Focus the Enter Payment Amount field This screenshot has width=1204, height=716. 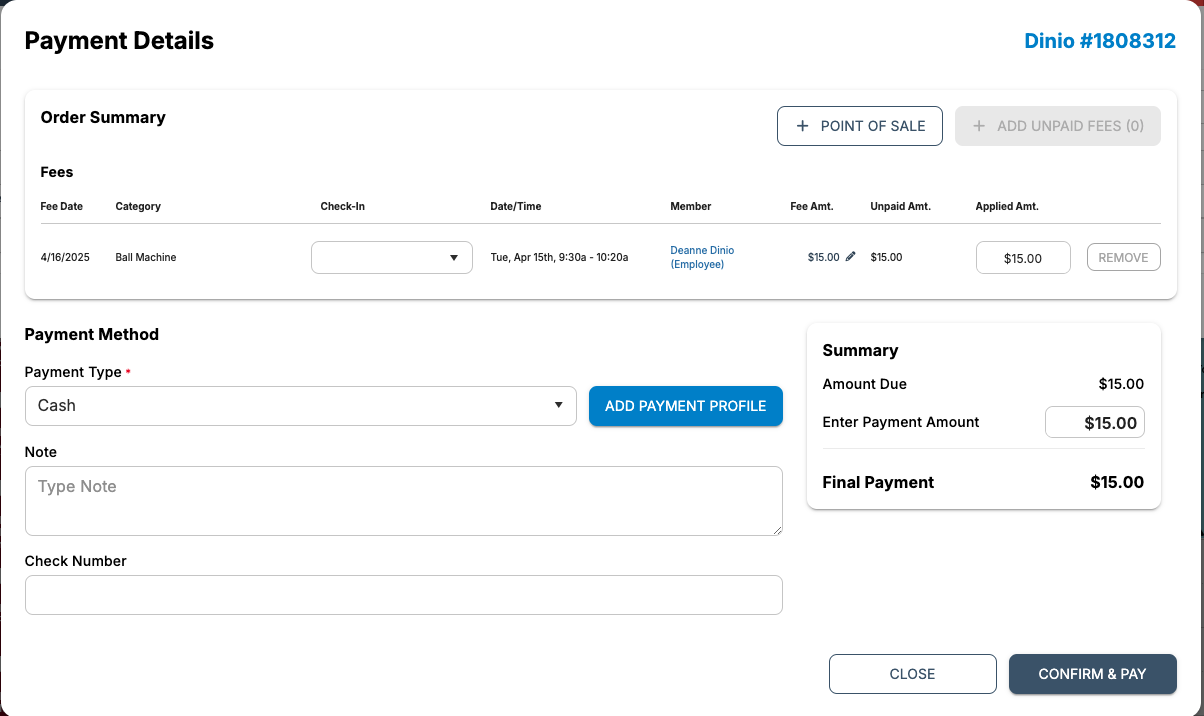click(1095, 422)
